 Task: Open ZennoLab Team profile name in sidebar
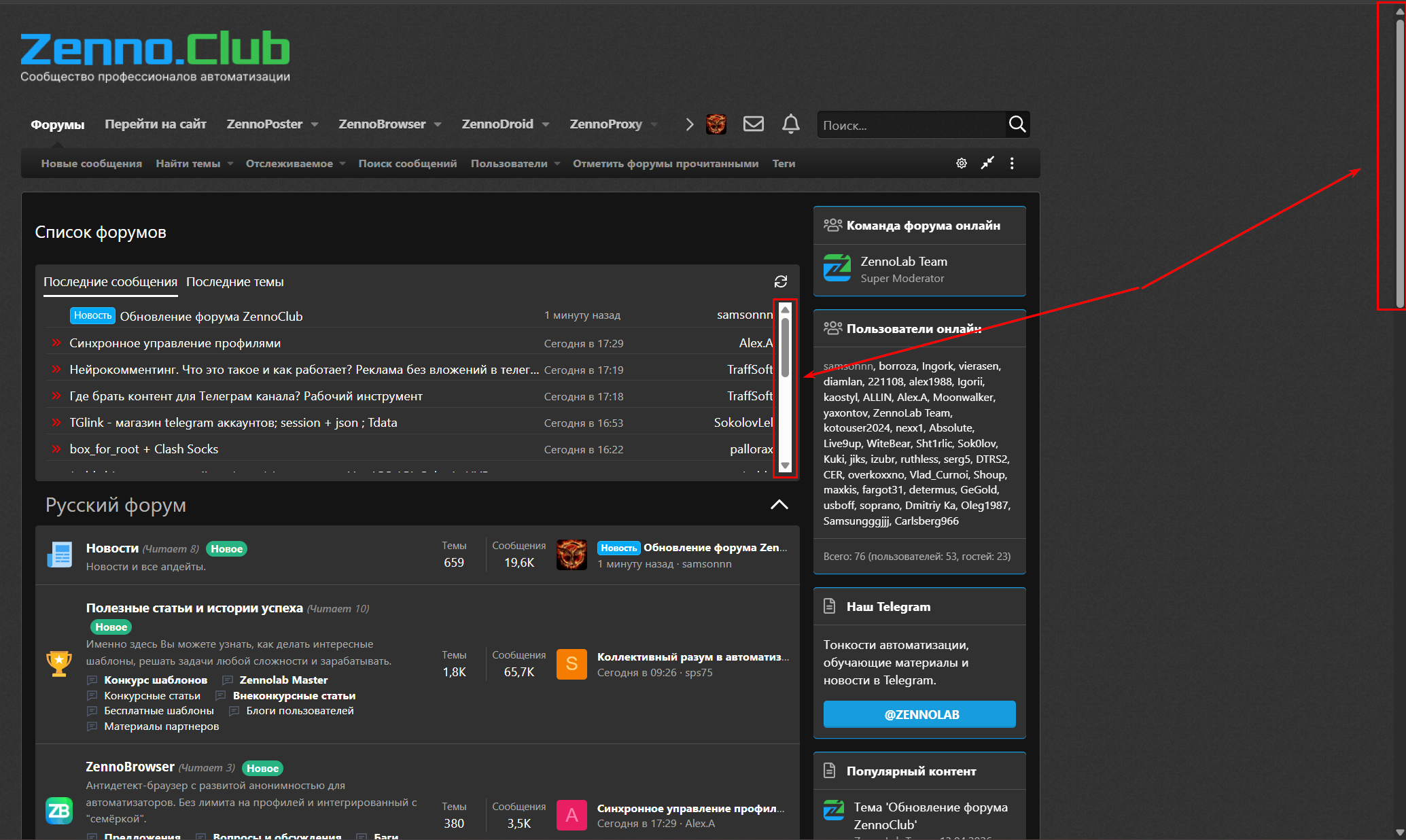(x=904, y=262)
